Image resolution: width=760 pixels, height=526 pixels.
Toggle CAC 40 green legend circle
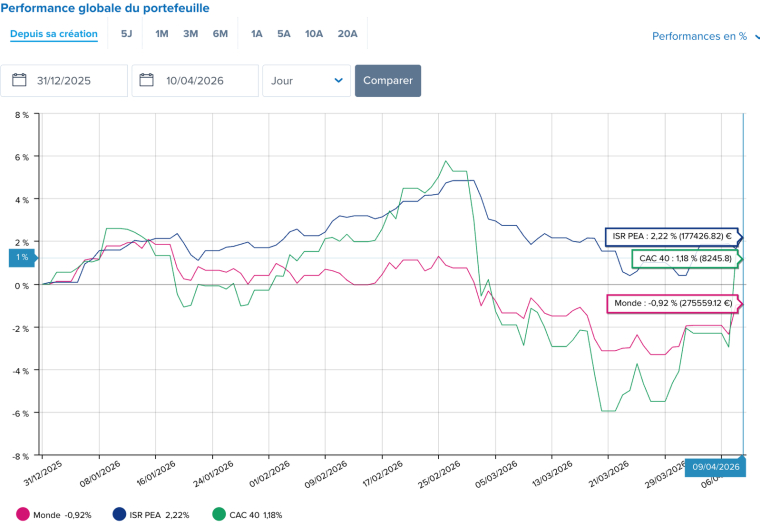[x=219, y=515]
